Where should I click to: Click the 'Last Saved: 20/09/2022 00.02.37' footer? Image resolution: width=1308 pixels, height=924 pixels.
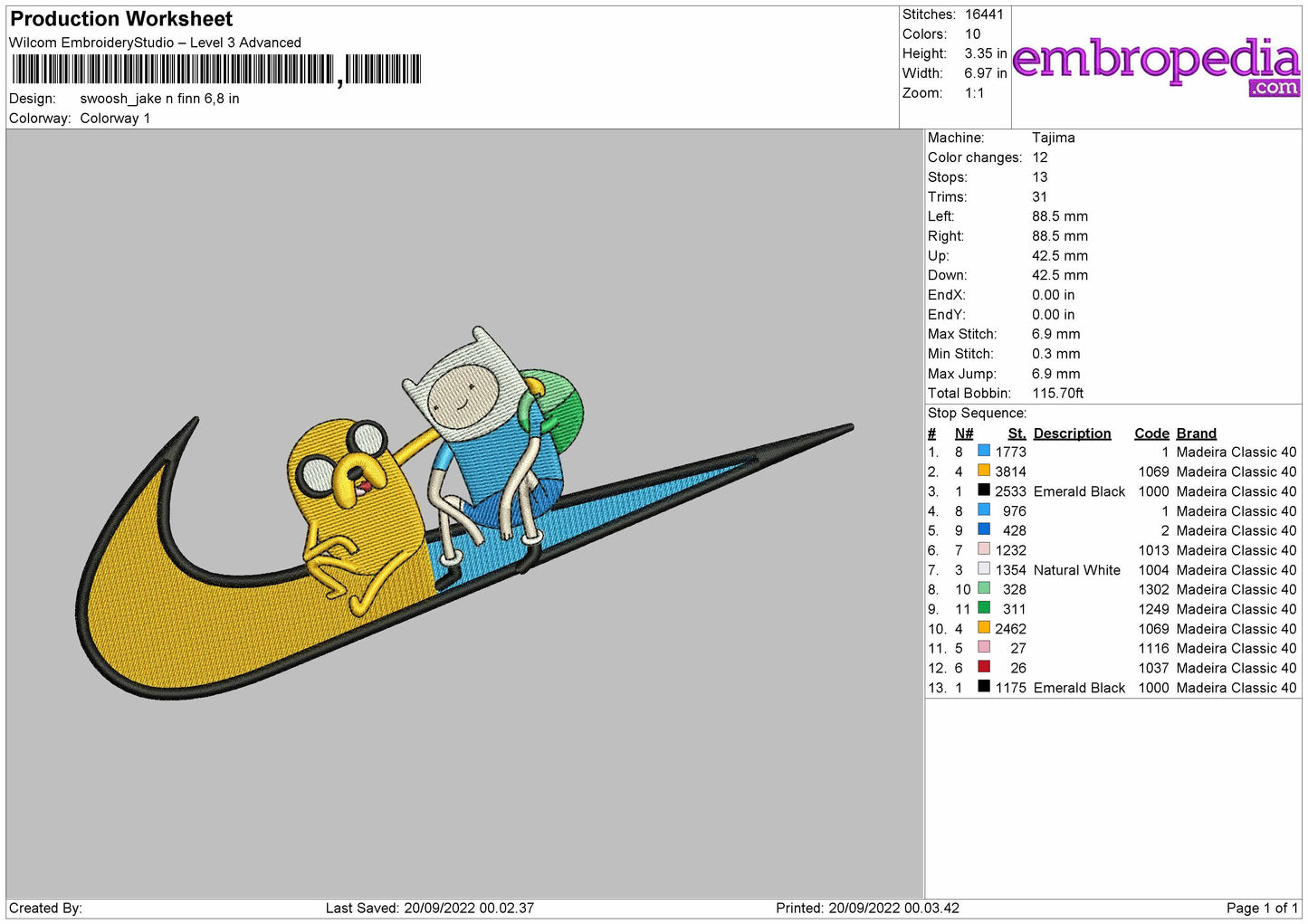[430, 908]
